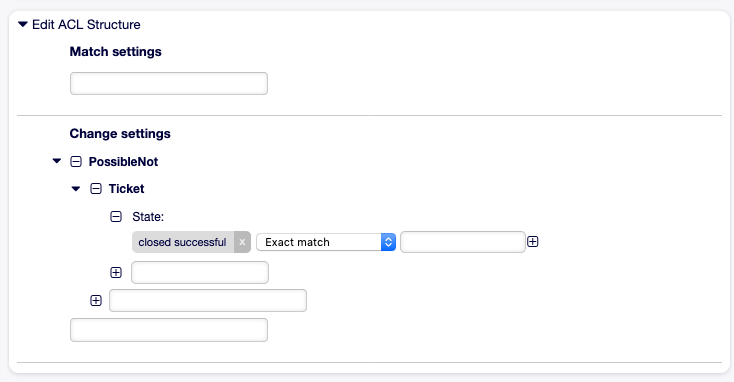The image size is (734, 382).
Task: Click the Edit ACL Structure header text
Action: (86, 24)
